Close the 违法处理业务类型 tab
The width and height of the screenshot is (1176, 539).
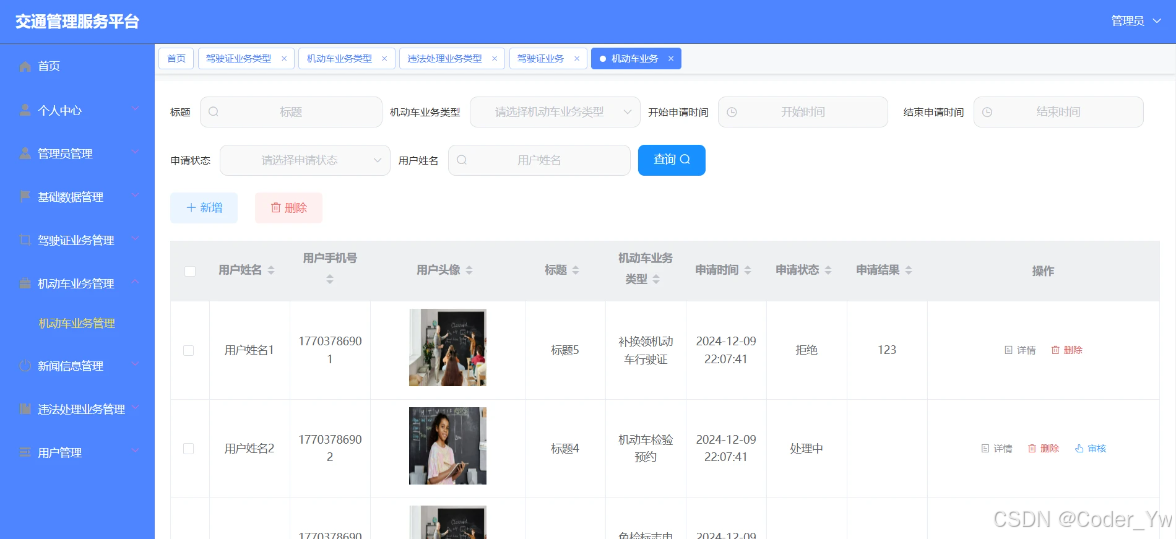click(494, 58)
